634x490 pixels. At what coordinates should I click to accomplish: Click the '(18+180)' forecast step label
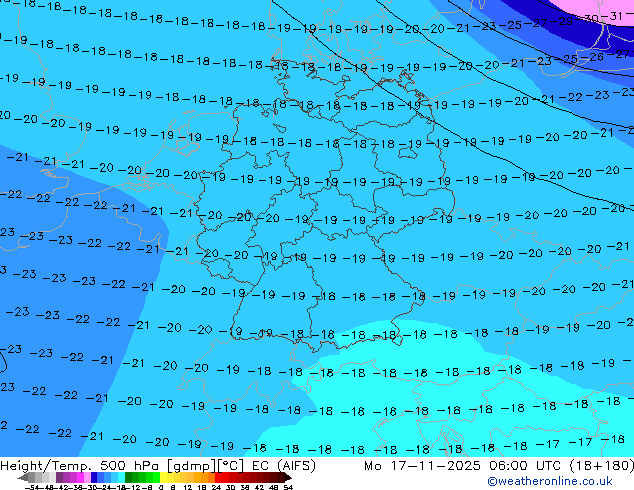point(602,466)
